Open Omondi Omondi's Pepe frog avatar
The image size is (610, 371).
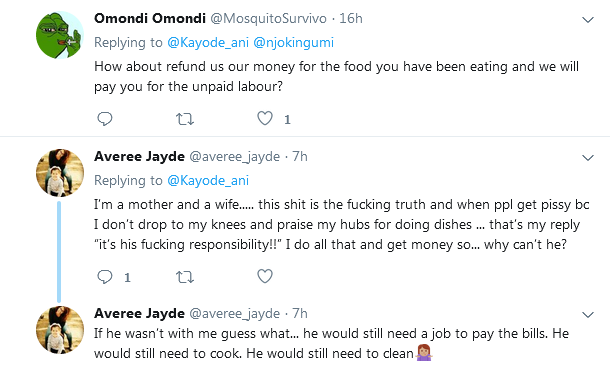click(60, 35)
